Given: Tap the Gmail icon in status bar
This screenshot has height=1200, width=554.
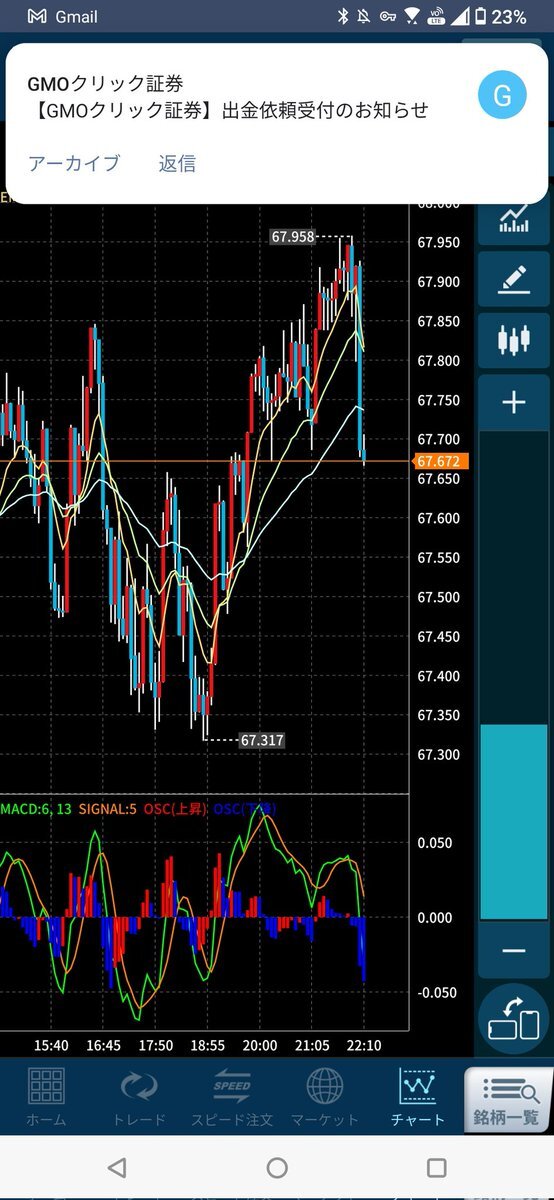Looking at the screenshot, I should click(37, 17).
